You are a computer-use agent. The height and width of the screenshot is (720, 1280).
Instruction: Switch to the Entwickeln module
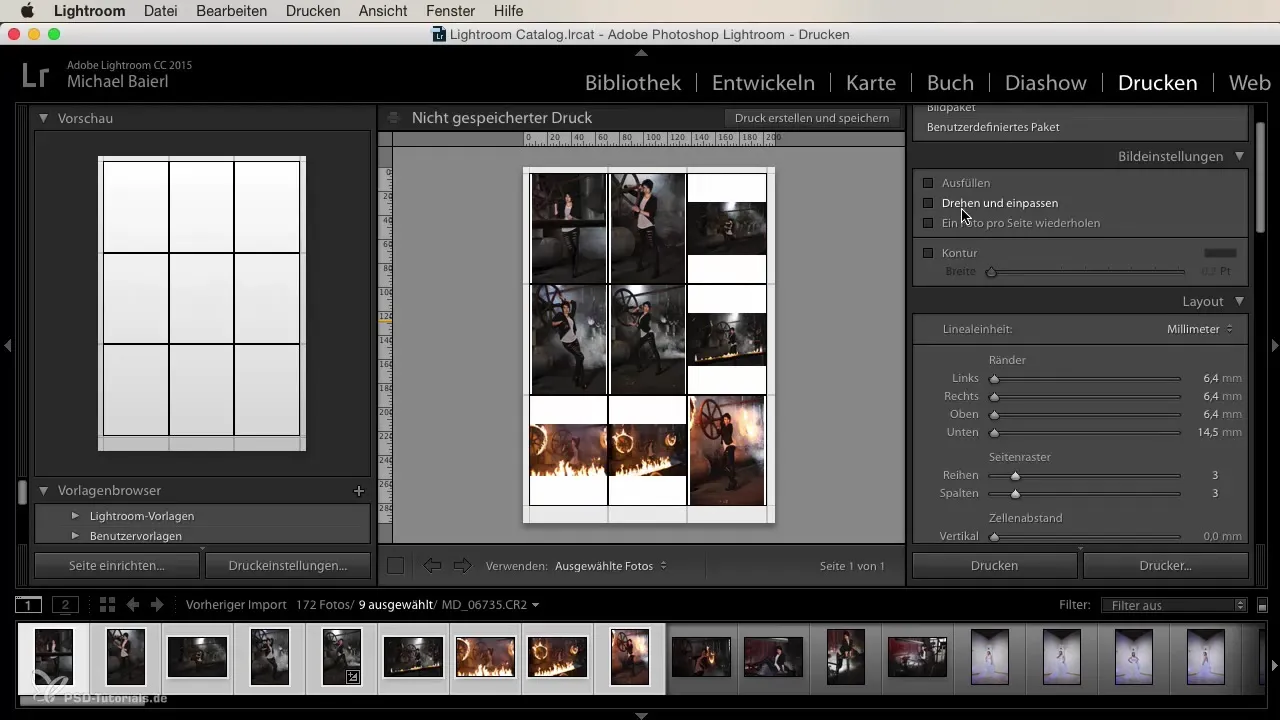(x=763, y=83)
